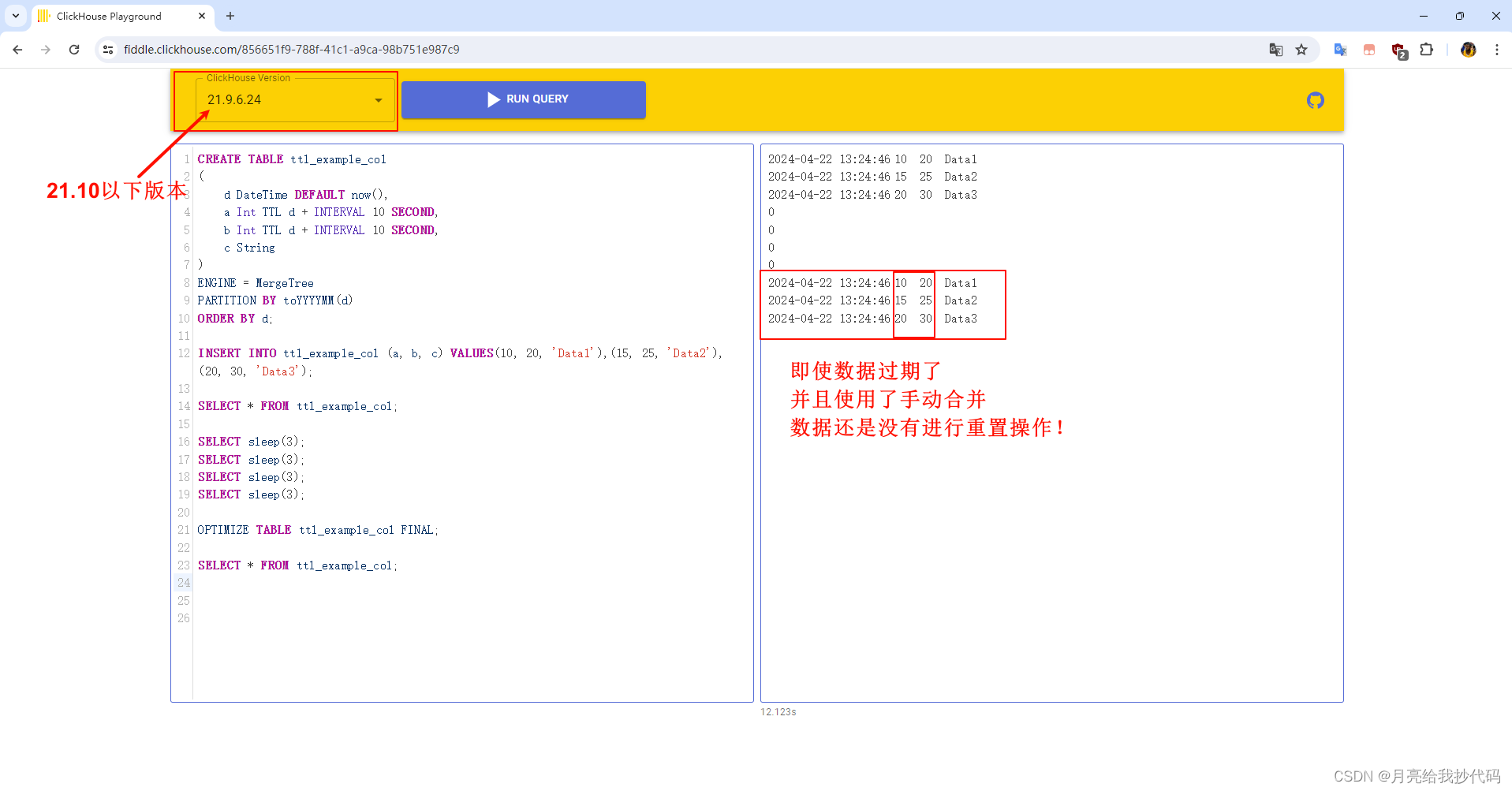The image size is (1512, 791).
Task: Click the ORDER BY d line
Action: tap(235, 319)
